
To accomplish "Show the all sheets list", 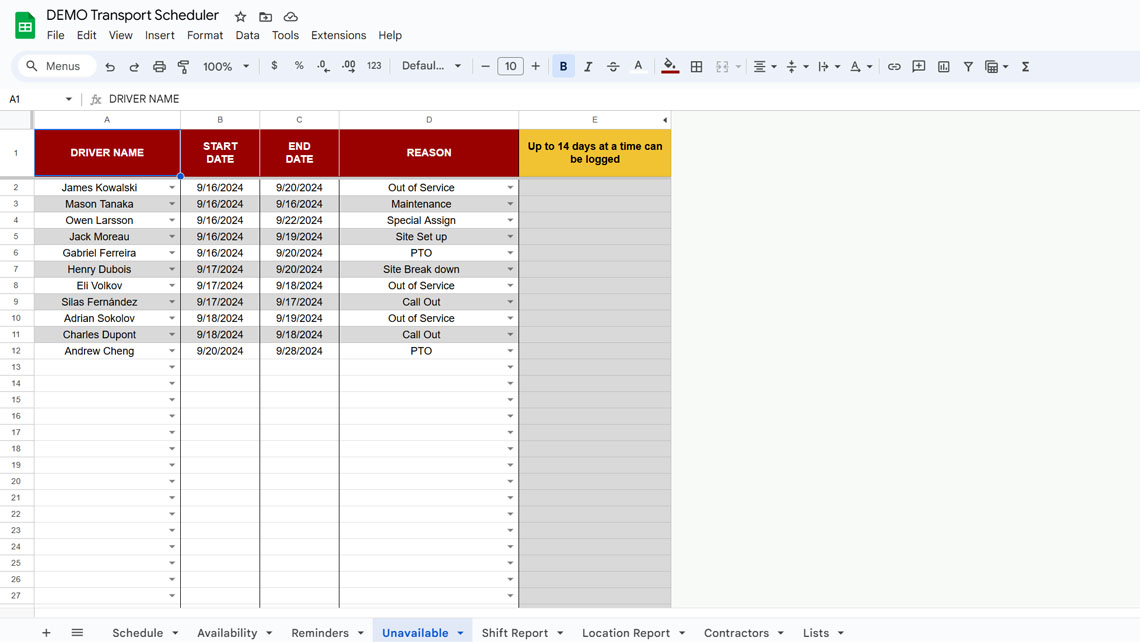I will pyautogui.click(x=77, y=633).
